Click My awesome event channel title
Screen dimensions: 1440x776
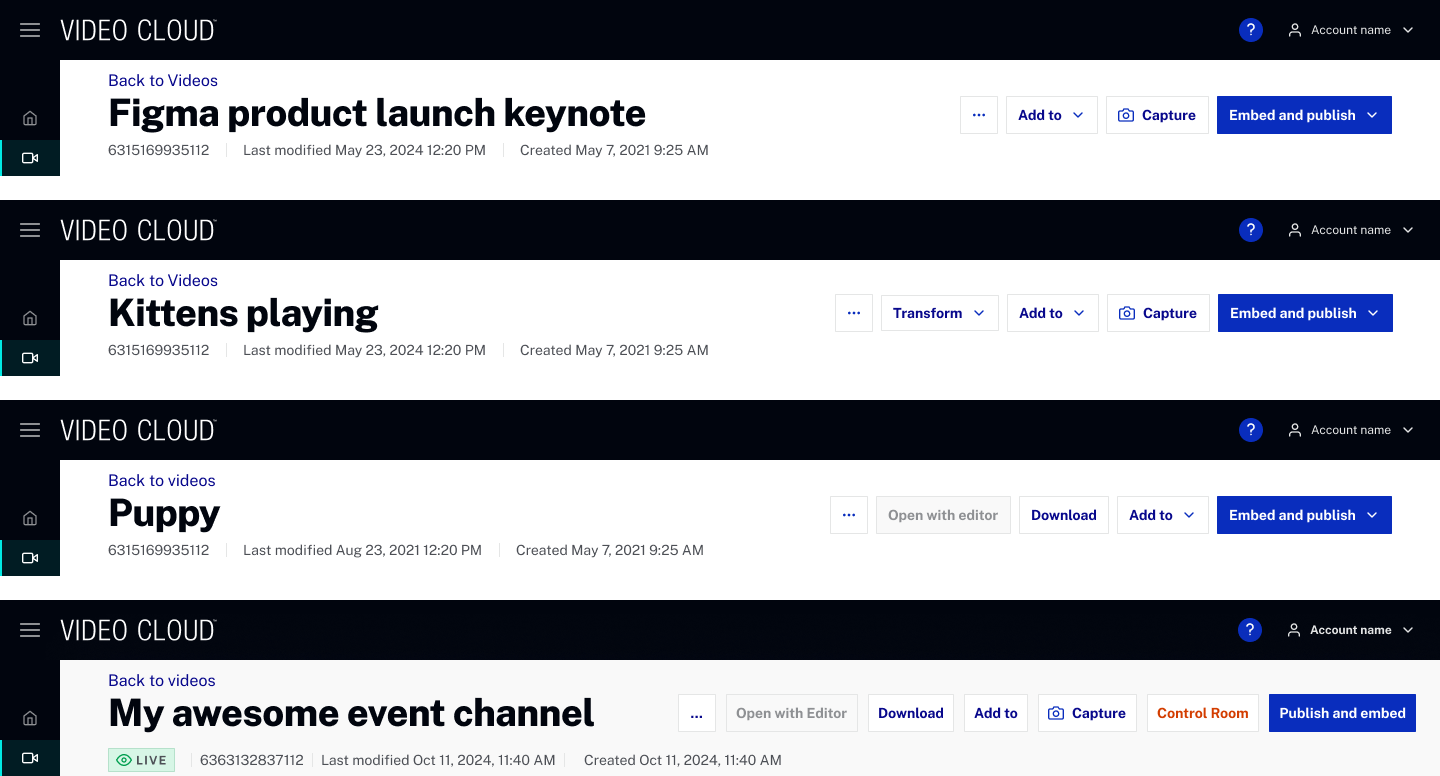(351, 713)
